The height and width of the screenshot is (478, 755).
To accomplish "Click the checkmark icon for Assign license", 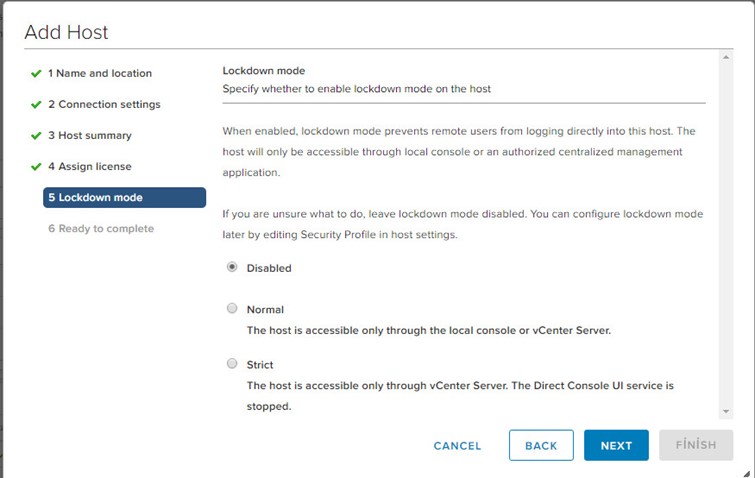I will pyautogui.click(x=36, y=167).
